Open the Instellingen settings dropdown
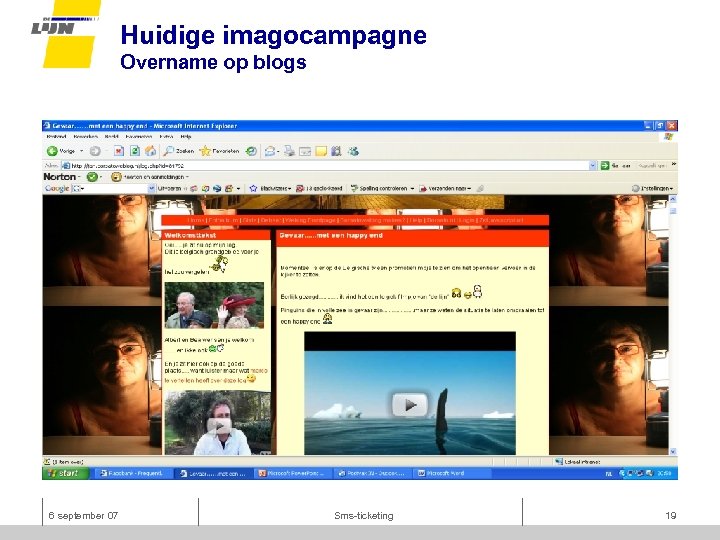The image size is (720, 540). tap(652, 189)
